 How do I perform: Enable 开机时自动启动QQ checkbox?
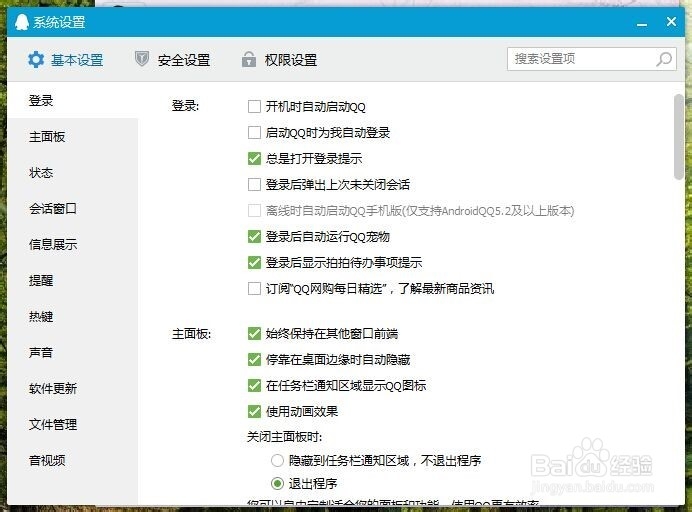[254, 106]
